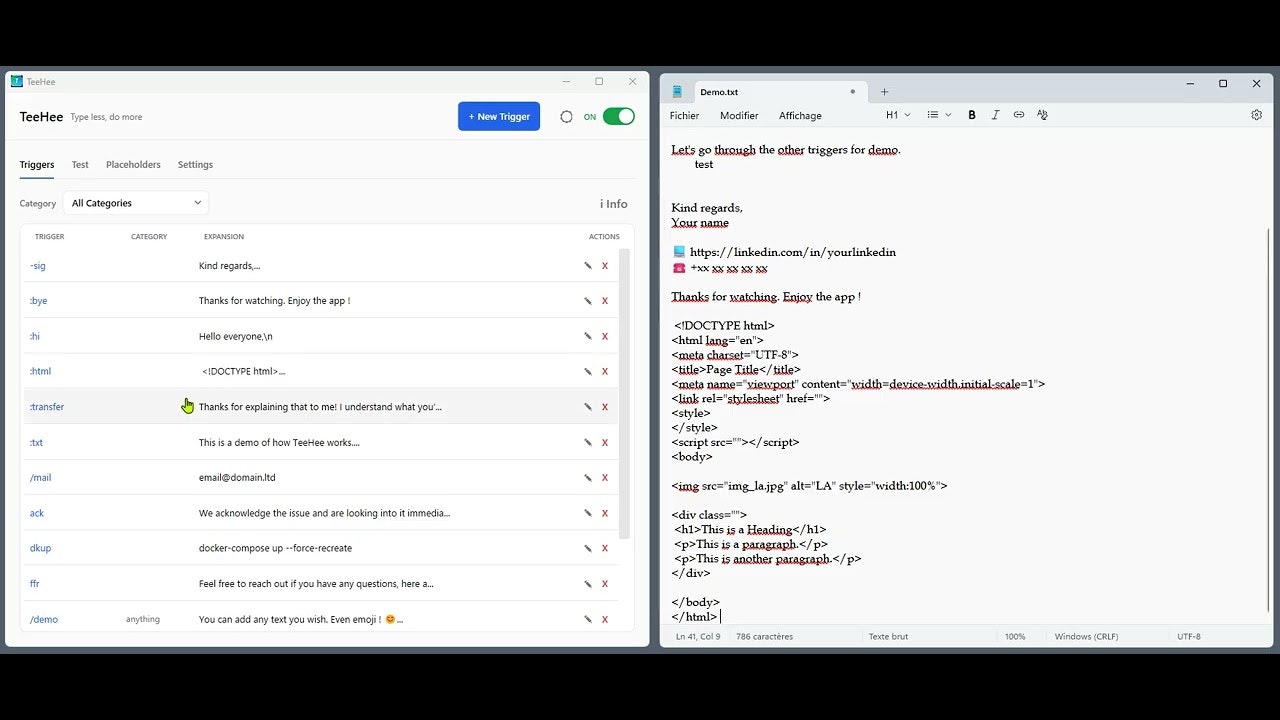
Task: Click the New Trigger button
Action: [499, 117]
